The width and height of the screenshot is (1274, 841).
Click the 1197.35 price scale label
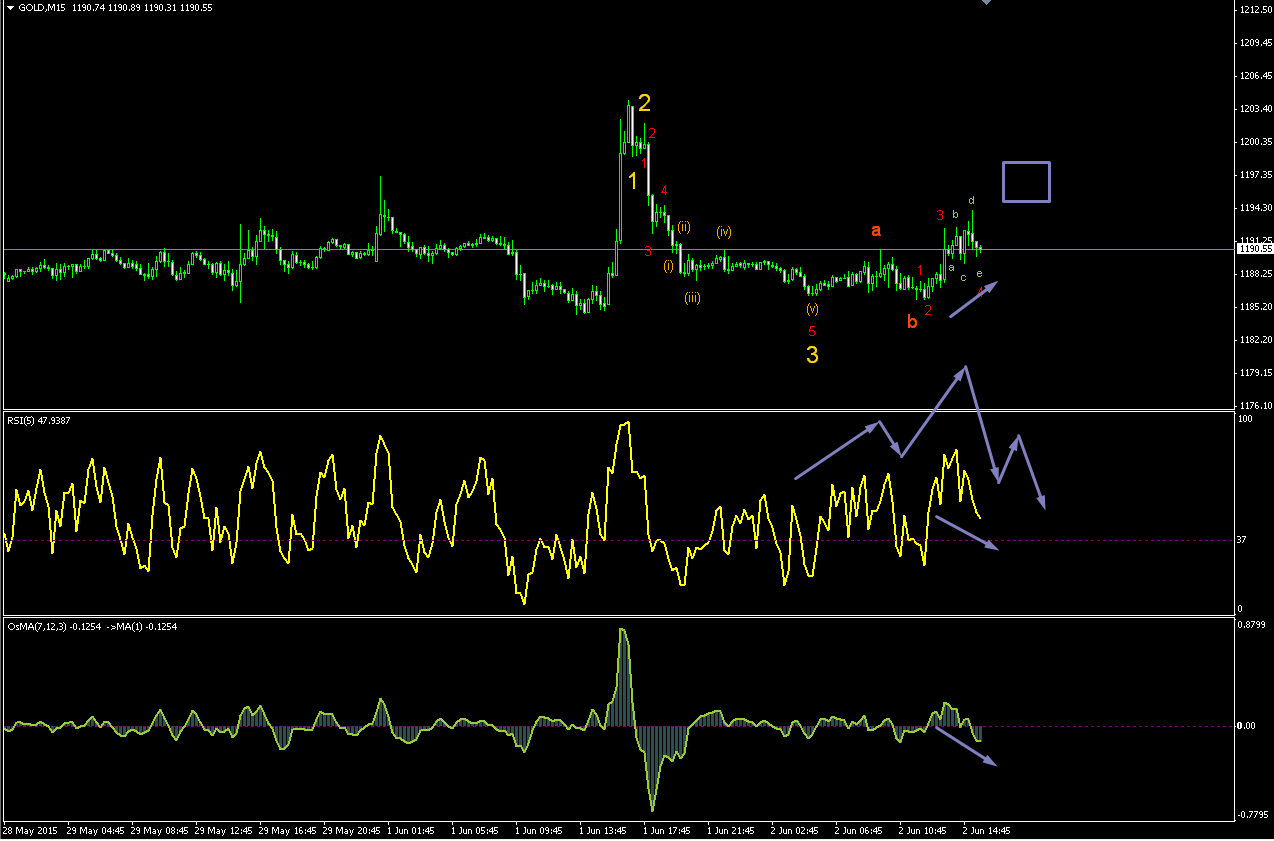(x=1254, y=175)
